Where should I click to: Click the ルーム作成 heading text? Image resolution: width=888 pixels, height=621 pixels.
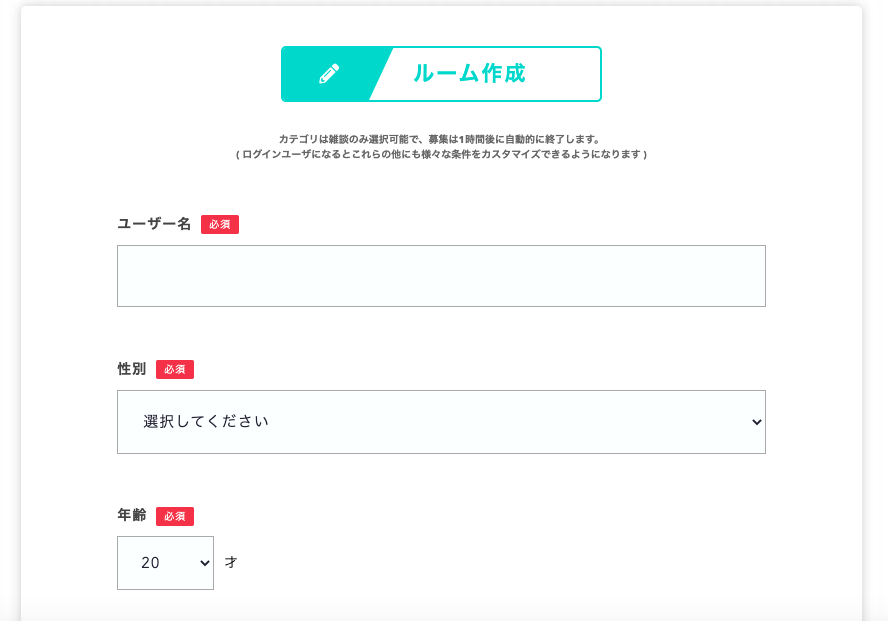point(469,74)
